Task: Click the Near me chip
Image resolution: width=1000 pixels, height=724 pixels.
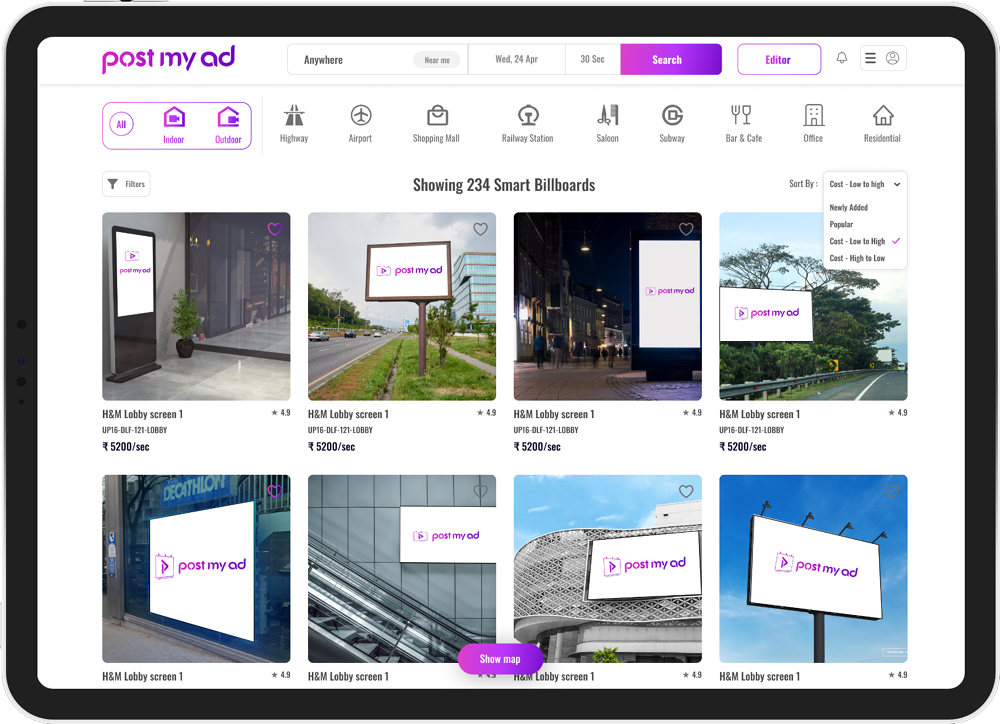Action: click(437, 60)
